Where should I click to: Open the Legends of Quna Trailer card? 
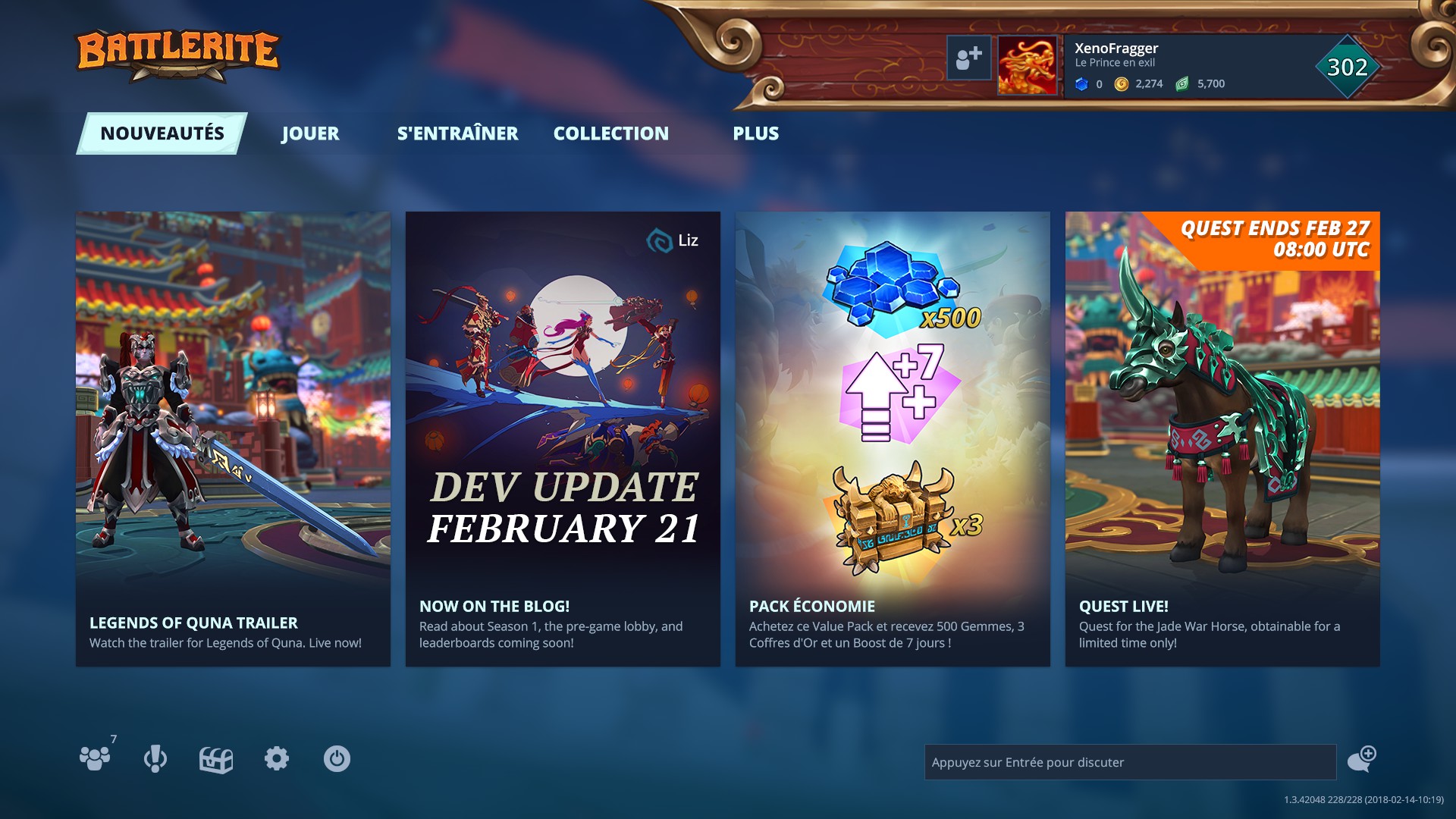point(233,439)
